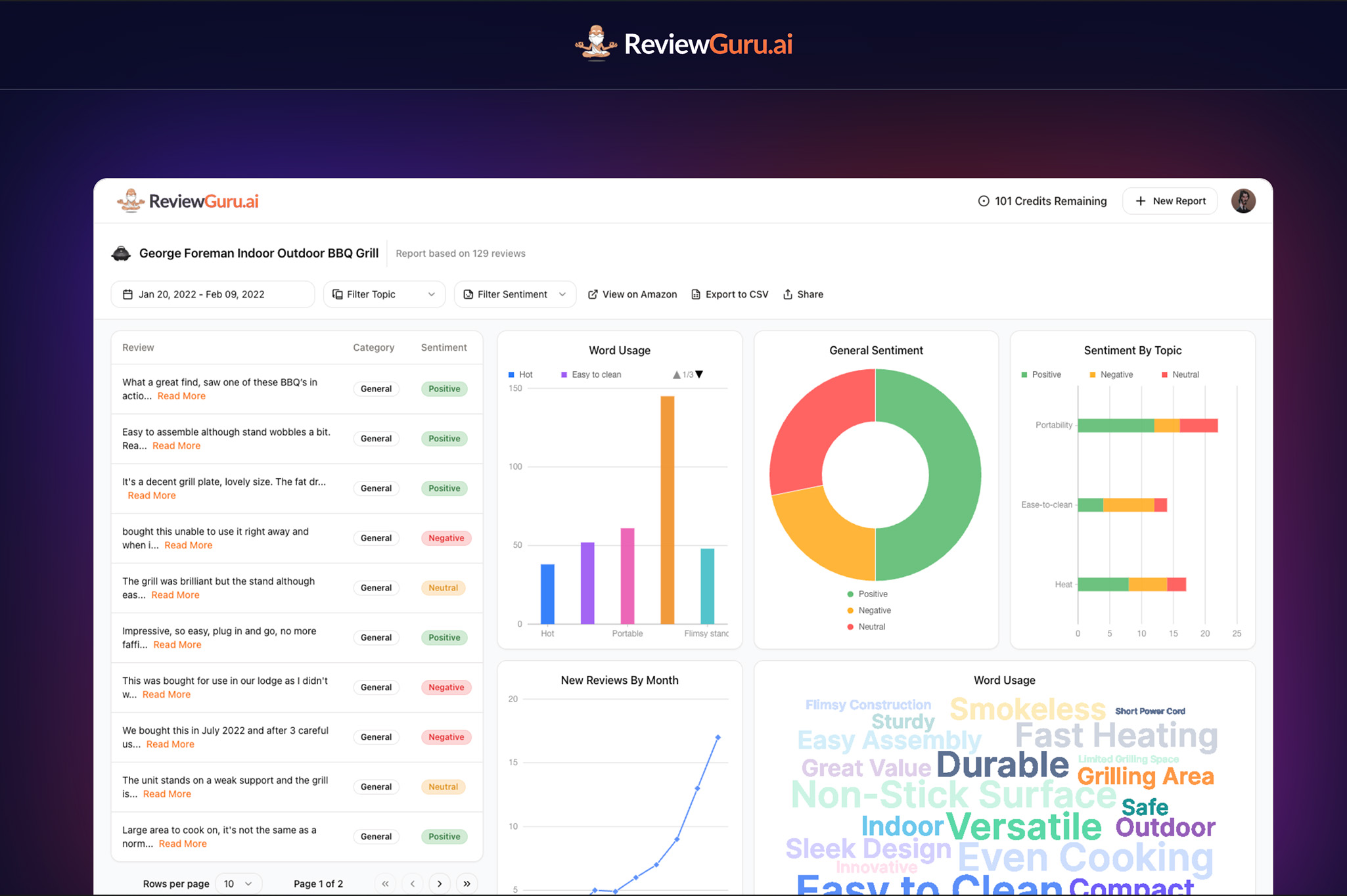Image resolution: width=1347 pixels, height=896 pixels.
Task: Toggle Neutral in Sentiment By Topic legend
Action: click(1180, 374)
